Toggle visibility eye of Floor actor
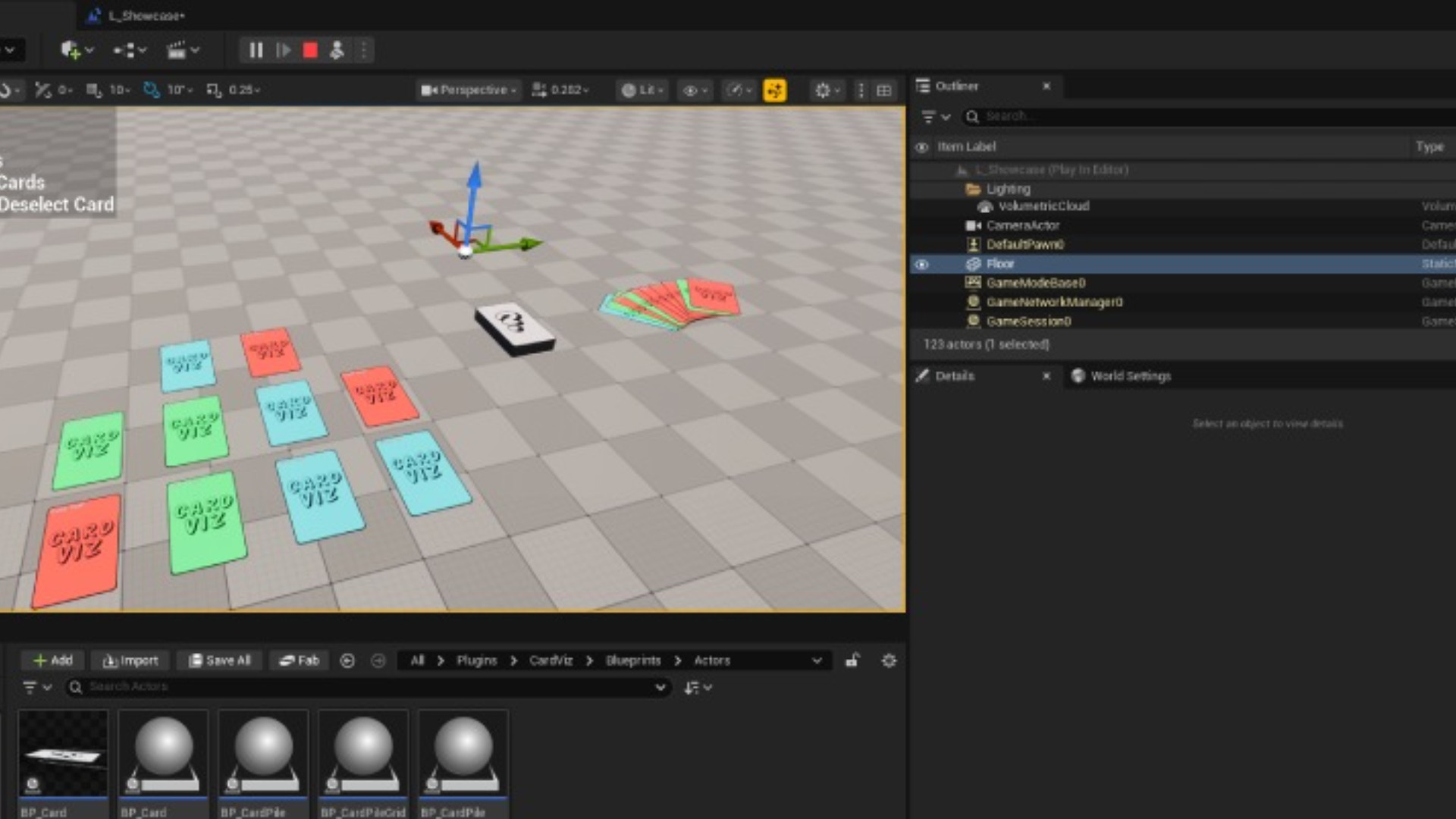 point(921,265)
